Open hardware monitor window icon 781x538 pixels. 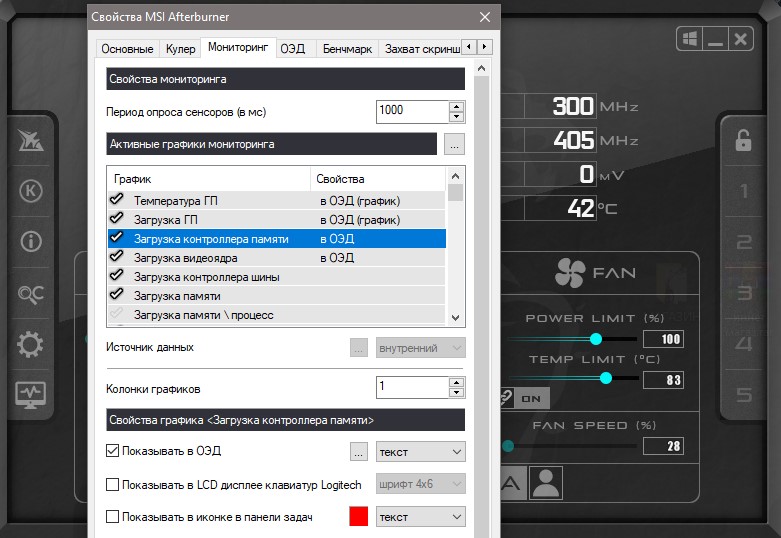(x=30, y=395)
